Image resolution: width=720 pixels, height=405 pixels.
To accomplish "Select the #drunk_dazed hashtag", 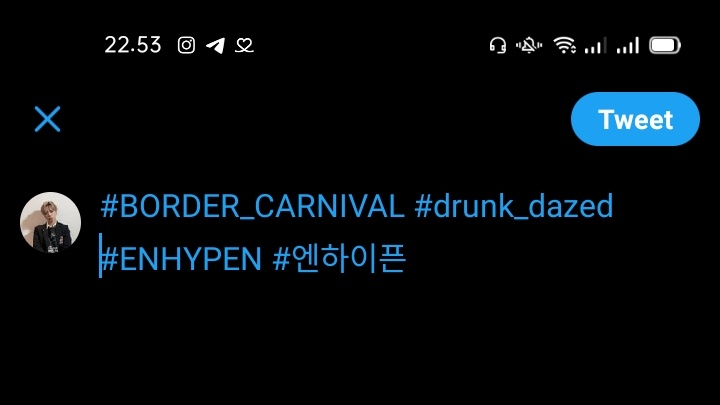I will [514, 206].
